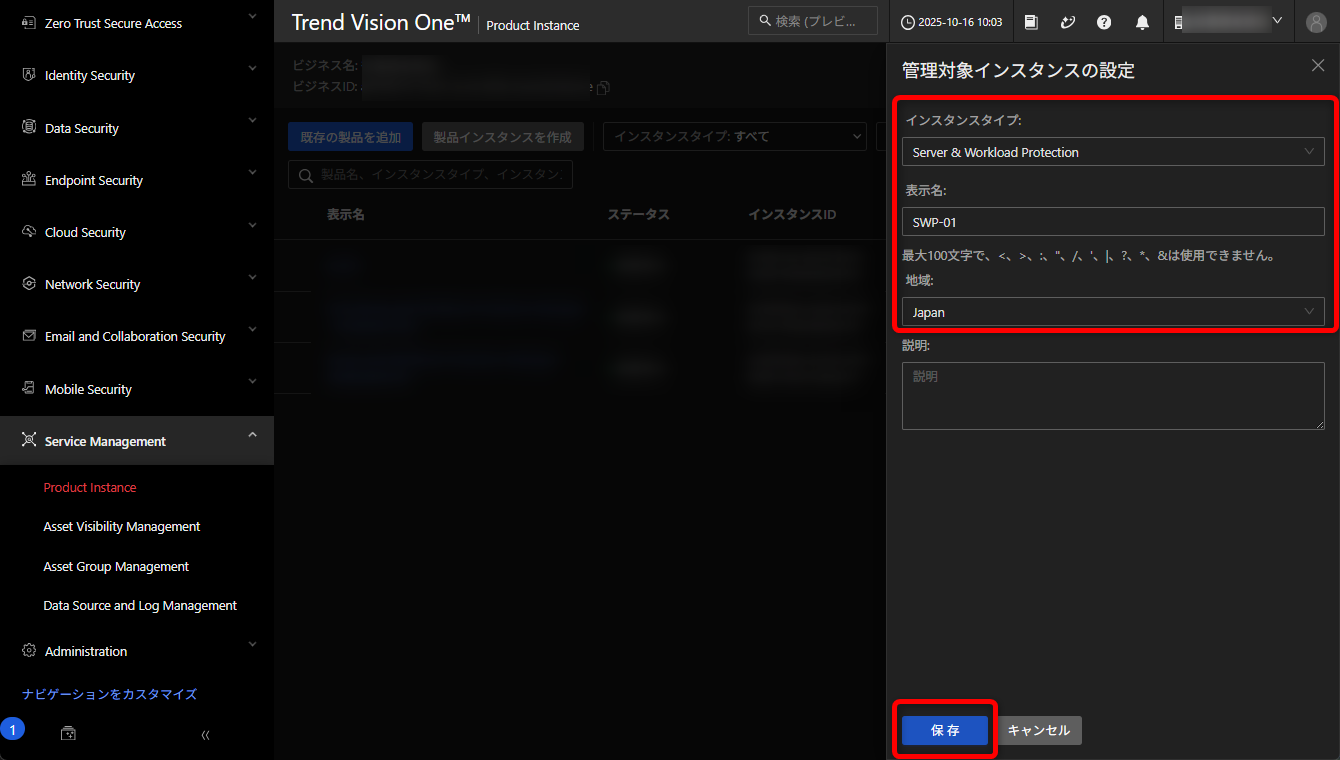This screenshot has height=760, width=1340.
Task: Click the Zero Trust Secure Access icon
Action: pyautogui.click(x=28, y=23)
